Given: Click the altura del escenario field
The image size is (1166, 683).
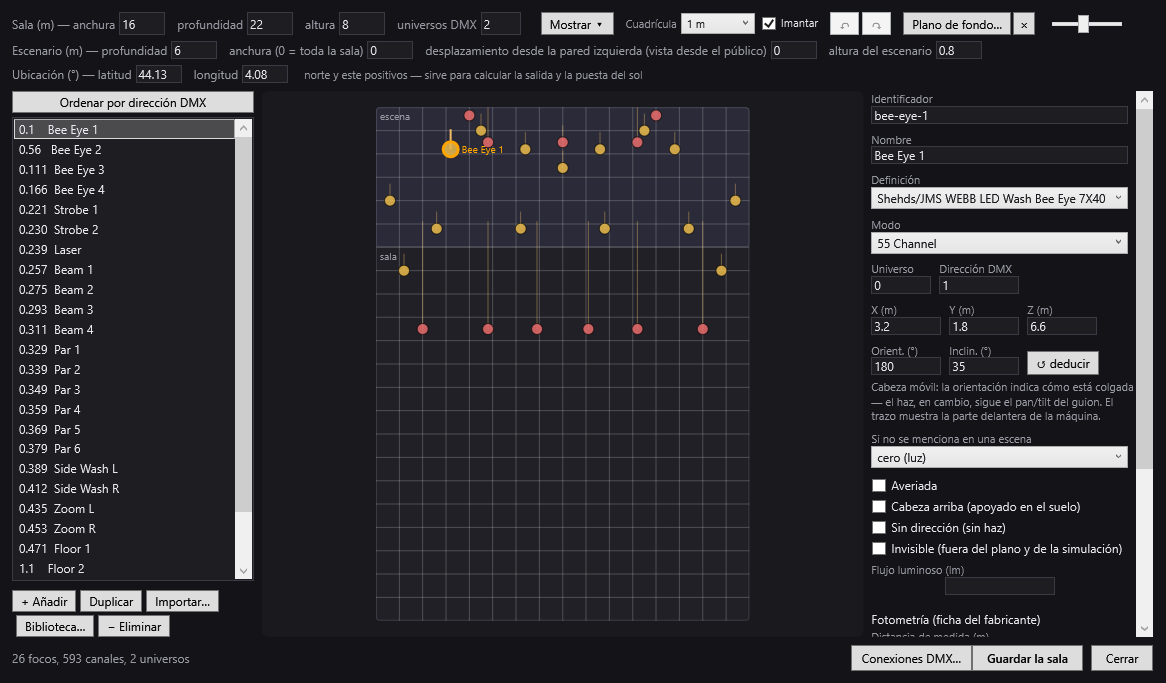Looking at the screenshot, I should pos(958,51).
